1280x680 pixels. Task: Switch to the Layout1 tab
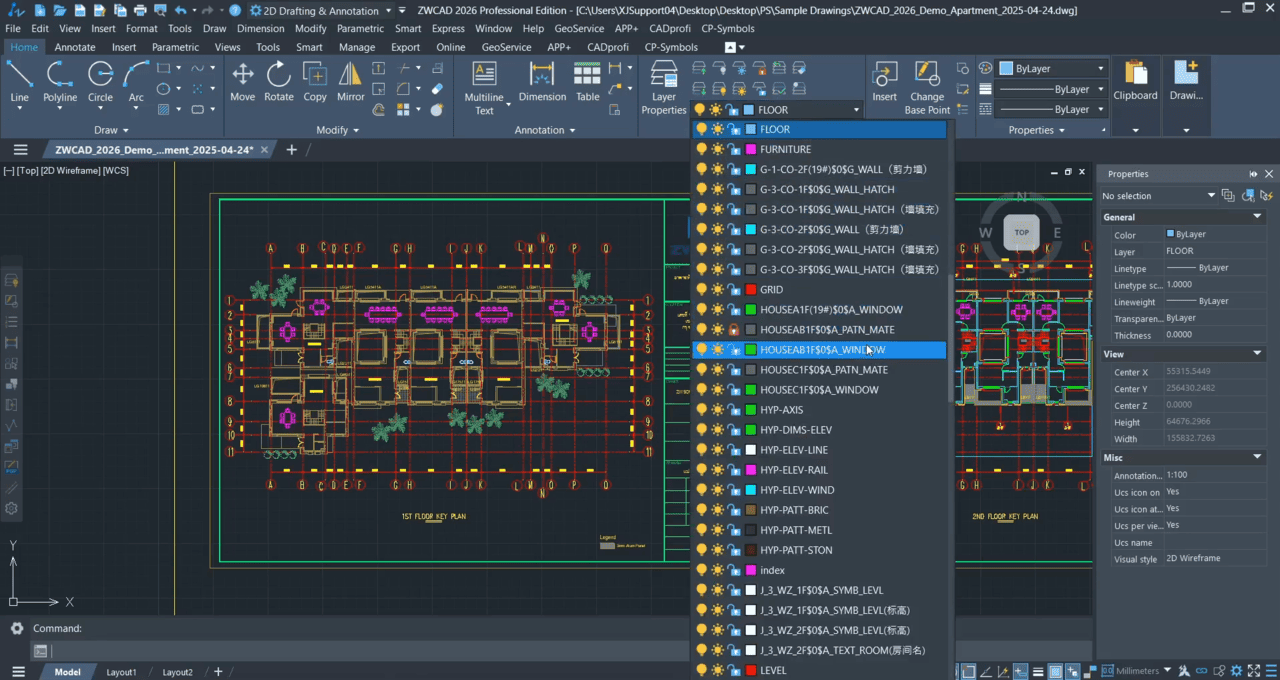[x=121, y=672]
